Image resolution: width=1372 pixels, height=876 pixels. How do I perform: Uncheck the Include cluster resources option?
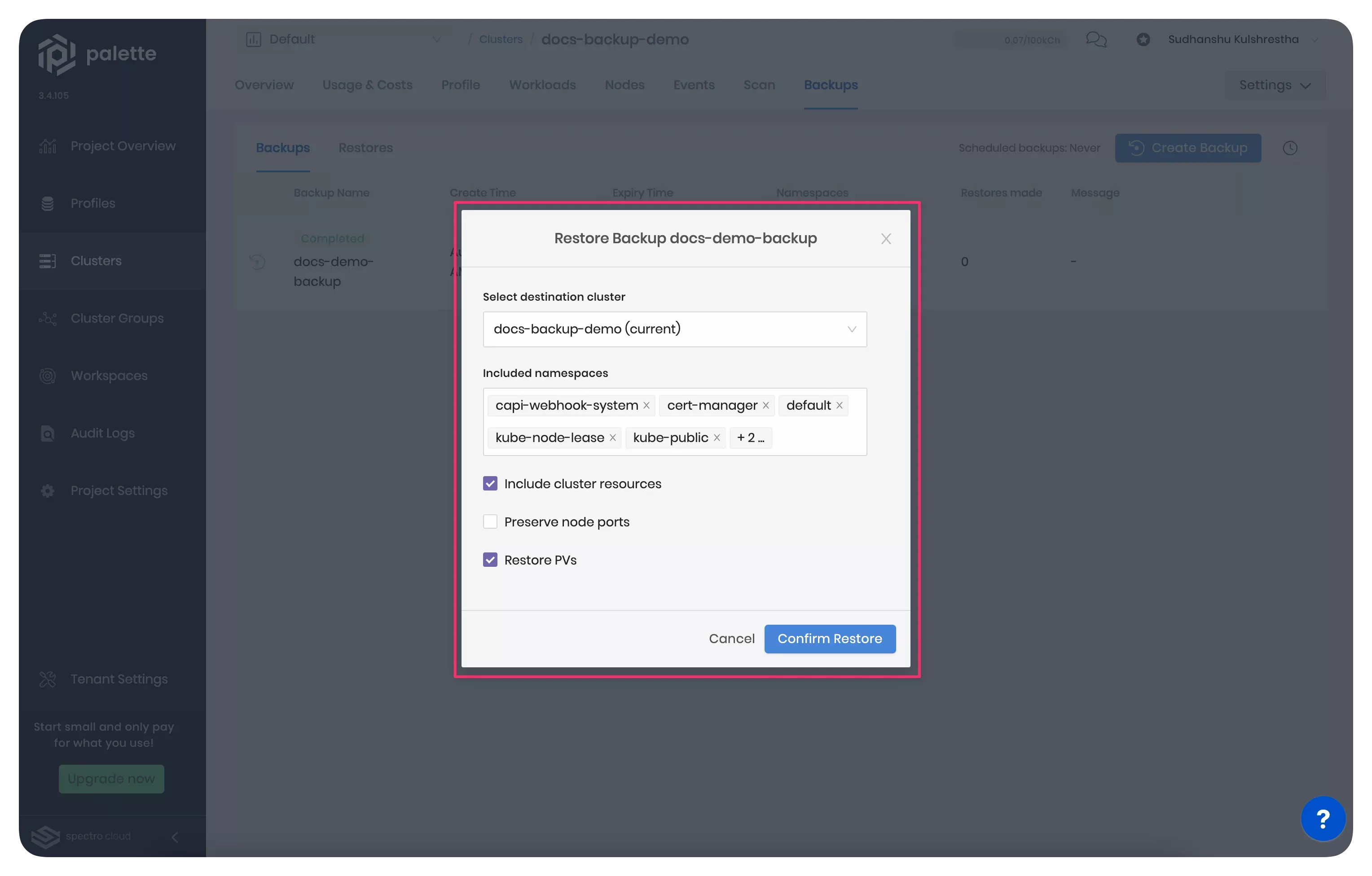click(x=490, y=483)
